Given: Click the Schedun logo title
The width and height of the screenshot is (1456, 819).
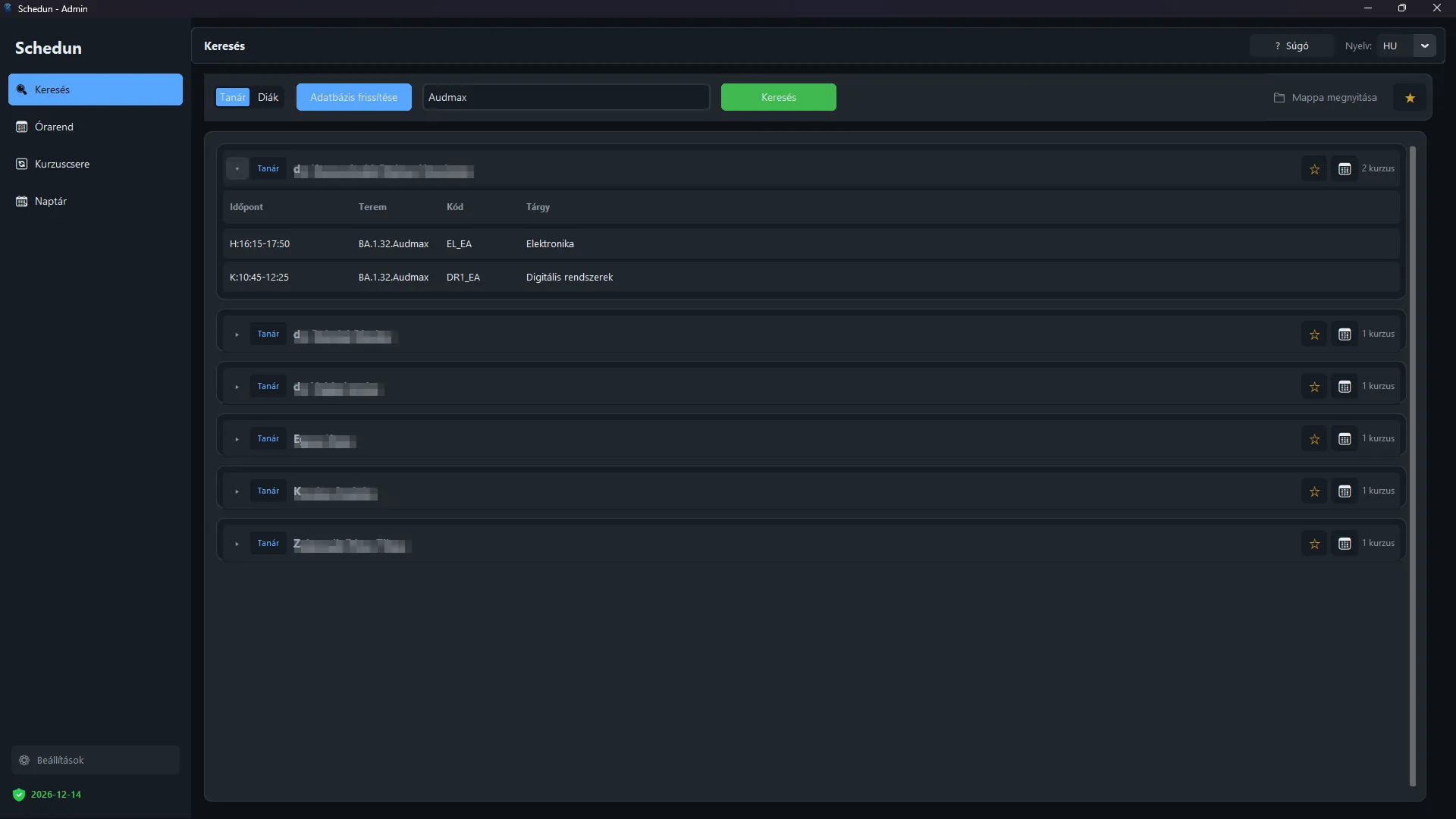Looking at the screenshot, I should coord(49,48).
